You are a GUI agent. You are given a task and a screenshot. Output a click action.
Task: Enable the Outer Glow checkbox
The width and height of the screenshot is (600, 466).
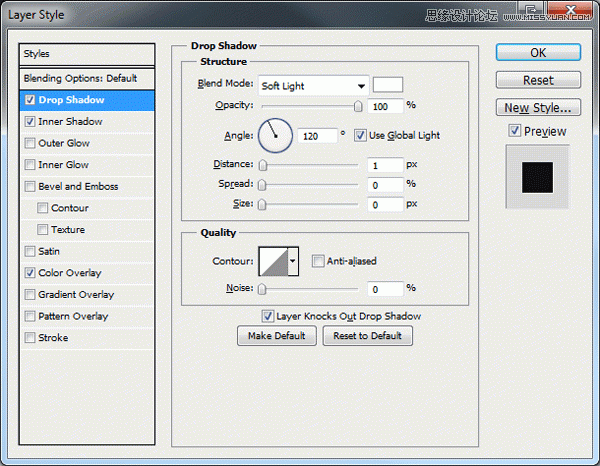tap(30, 143)
